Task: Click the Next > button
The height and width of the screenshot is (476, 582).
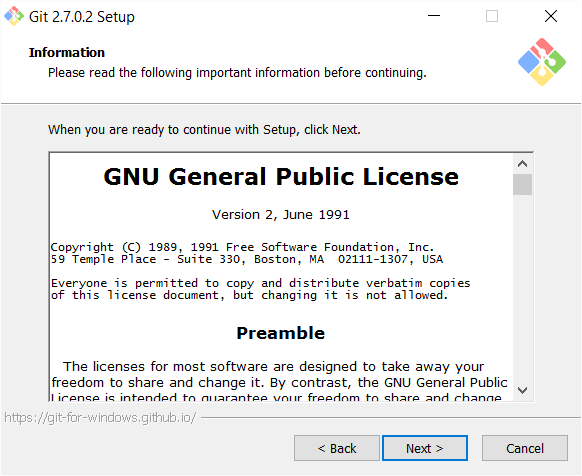Action: point(425,448)
